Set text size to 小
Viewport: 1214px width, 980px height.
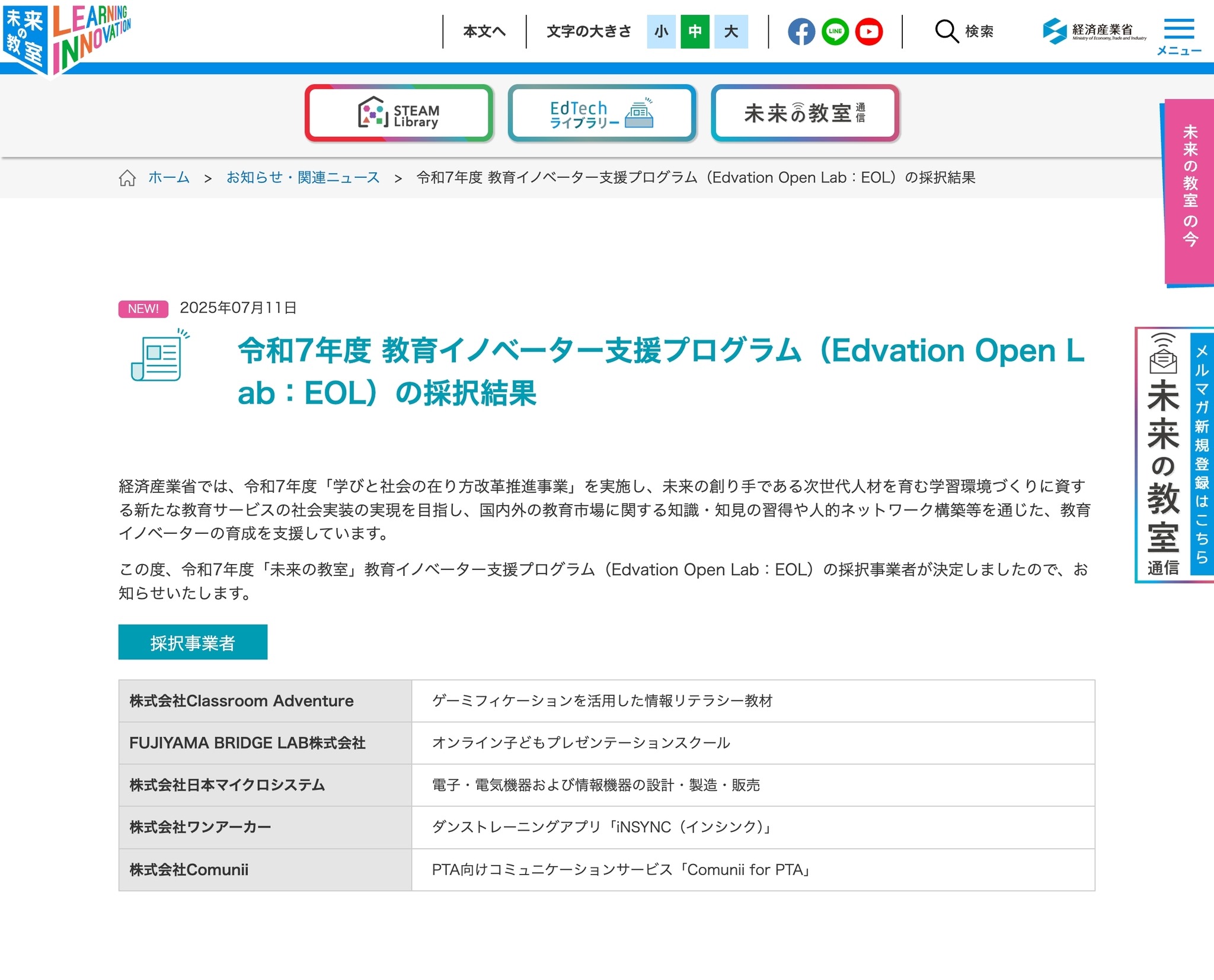661,31
